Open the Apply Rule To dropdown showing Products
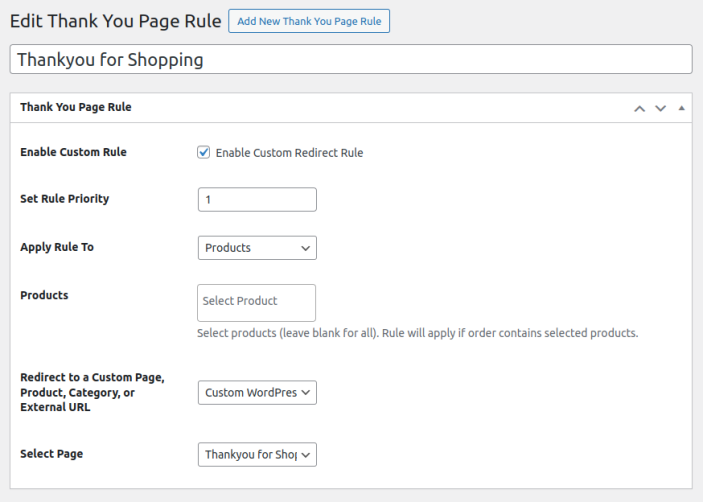Image resolution: width=703 pixels, height=502 pixels. point(257,248)
